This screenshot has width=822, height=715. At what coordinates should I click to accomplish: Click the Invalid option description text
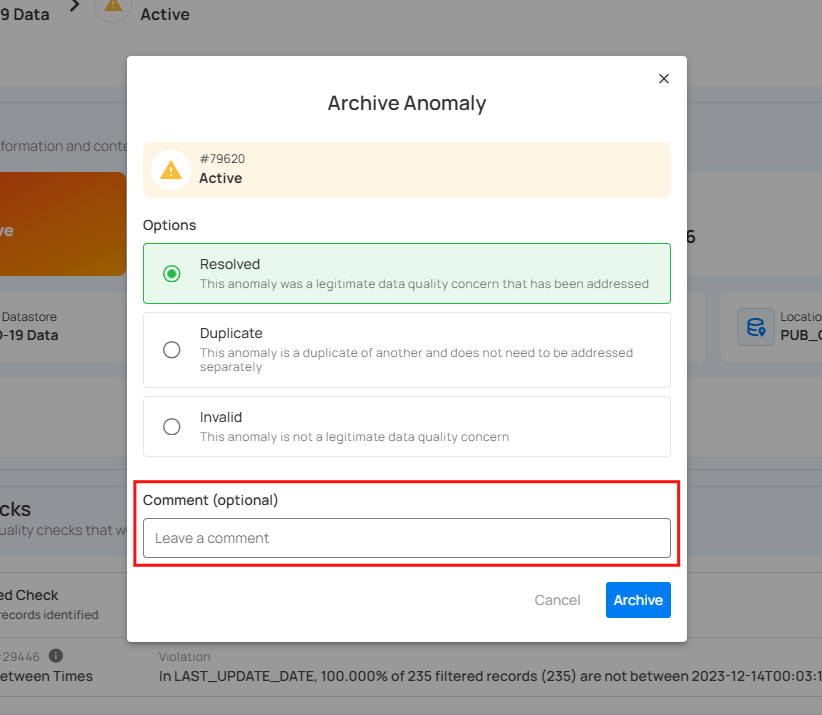coord(354,437)
